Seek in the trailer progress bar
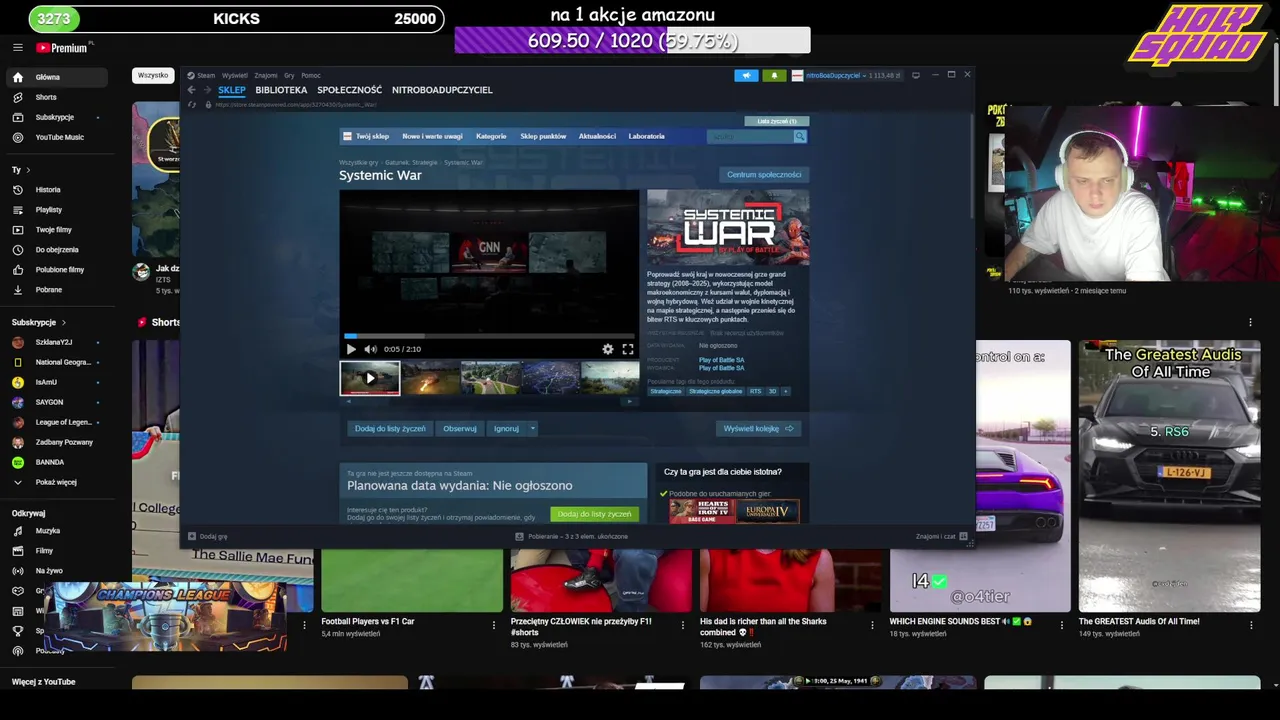1280x720 pixels. pyautogui.click(x=489, y=336)
